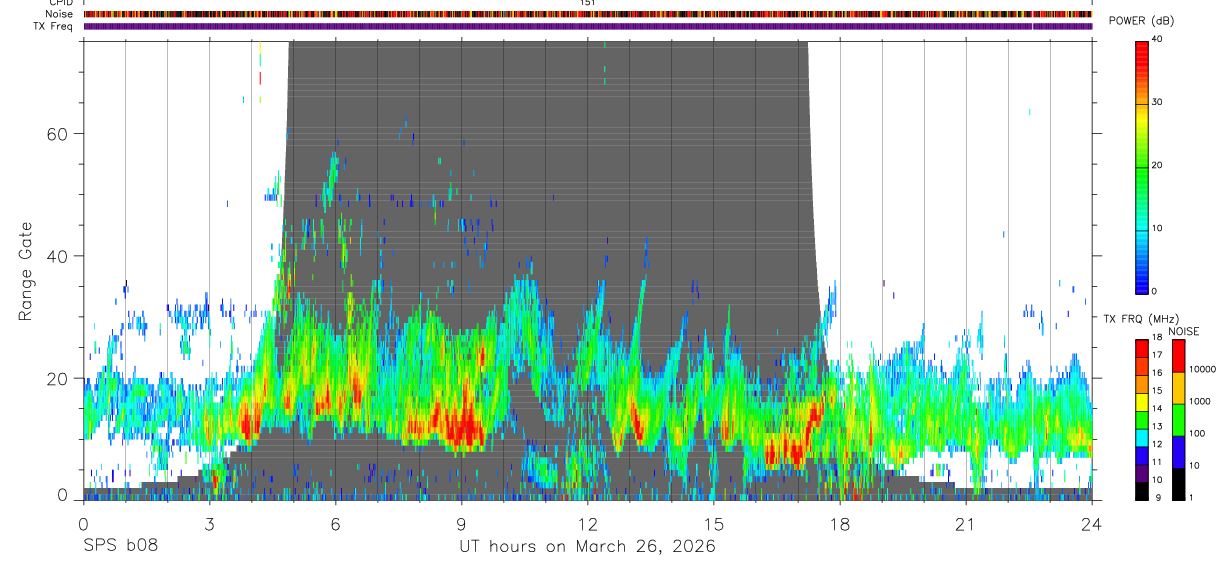Click the 30 label on POWER color bar

coord(1158,102)
